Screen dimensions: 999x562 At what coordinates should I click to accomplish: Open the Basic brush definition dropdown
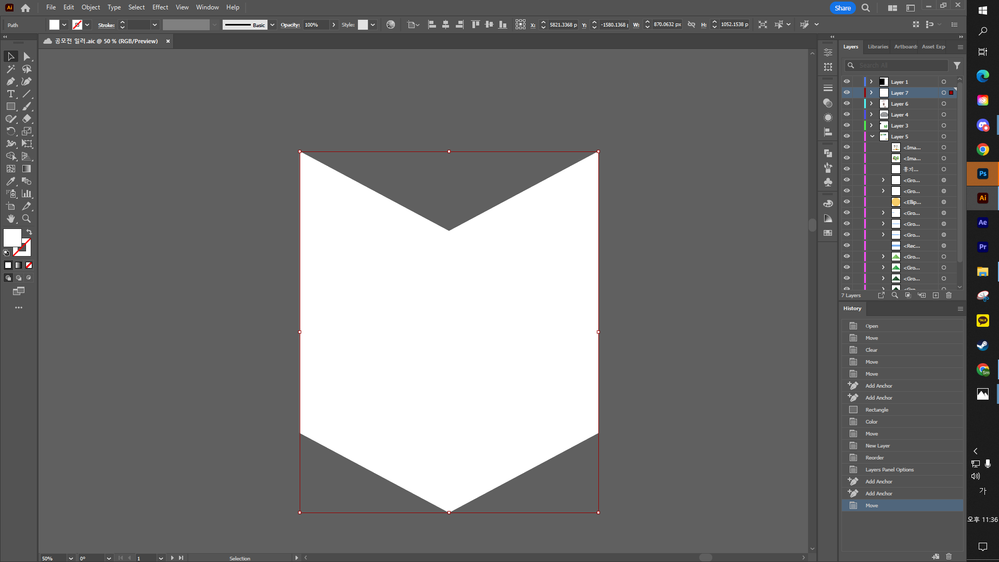(x=272, y=25)
